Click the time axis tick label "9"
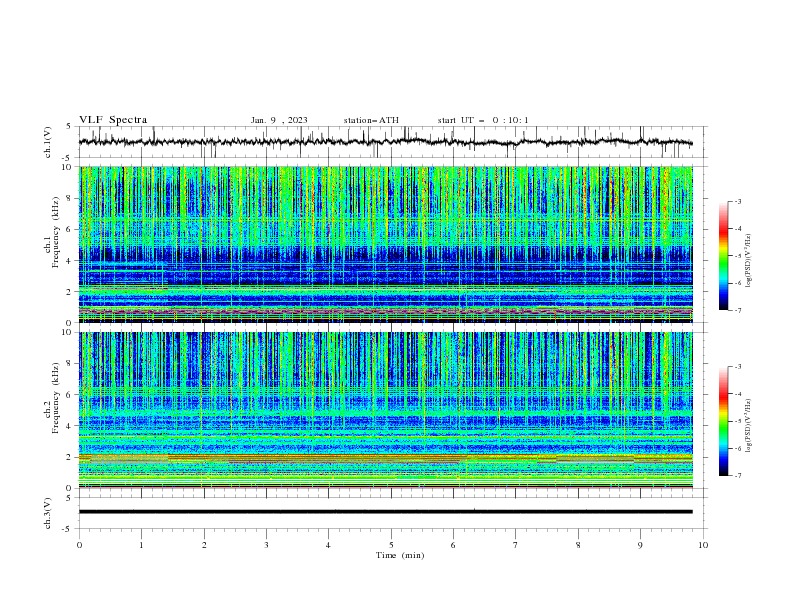 (640, 545)
